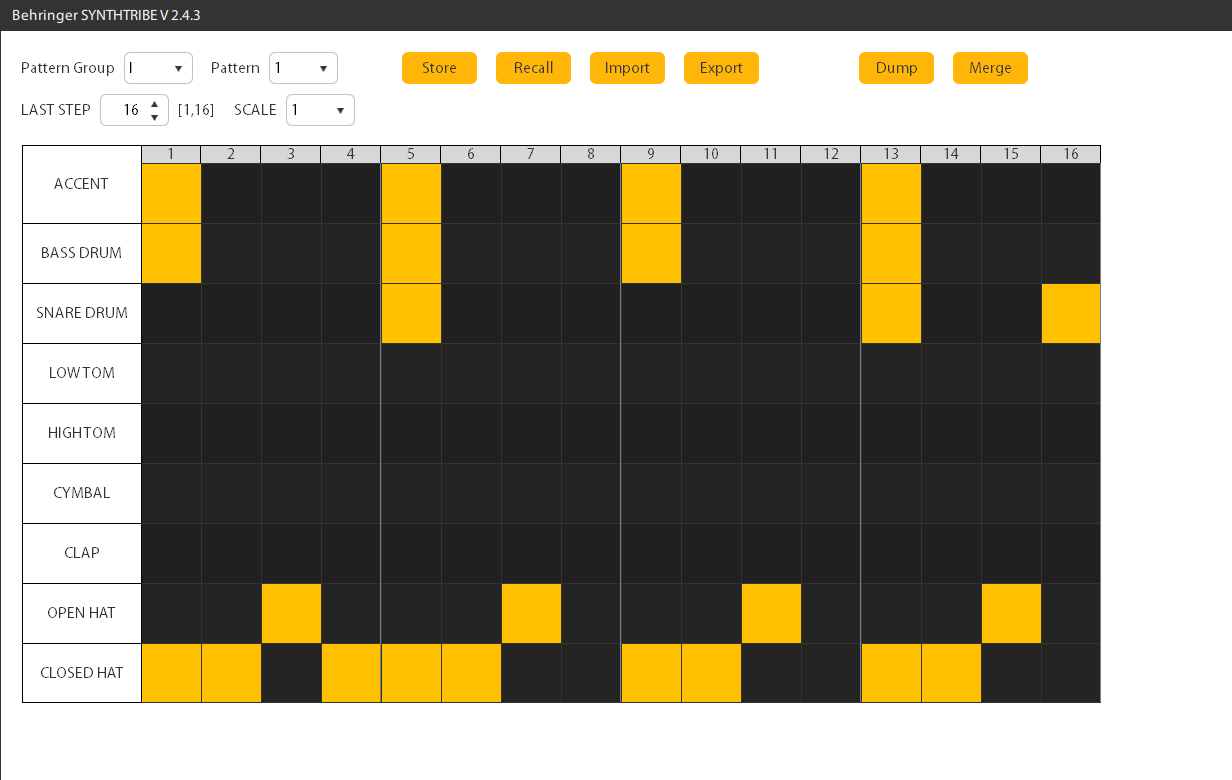Toggle Accent on step 9
Image resolution: width=1232 pixels, height=780 pixels.
pyautogui.click(x=651, y=193)
